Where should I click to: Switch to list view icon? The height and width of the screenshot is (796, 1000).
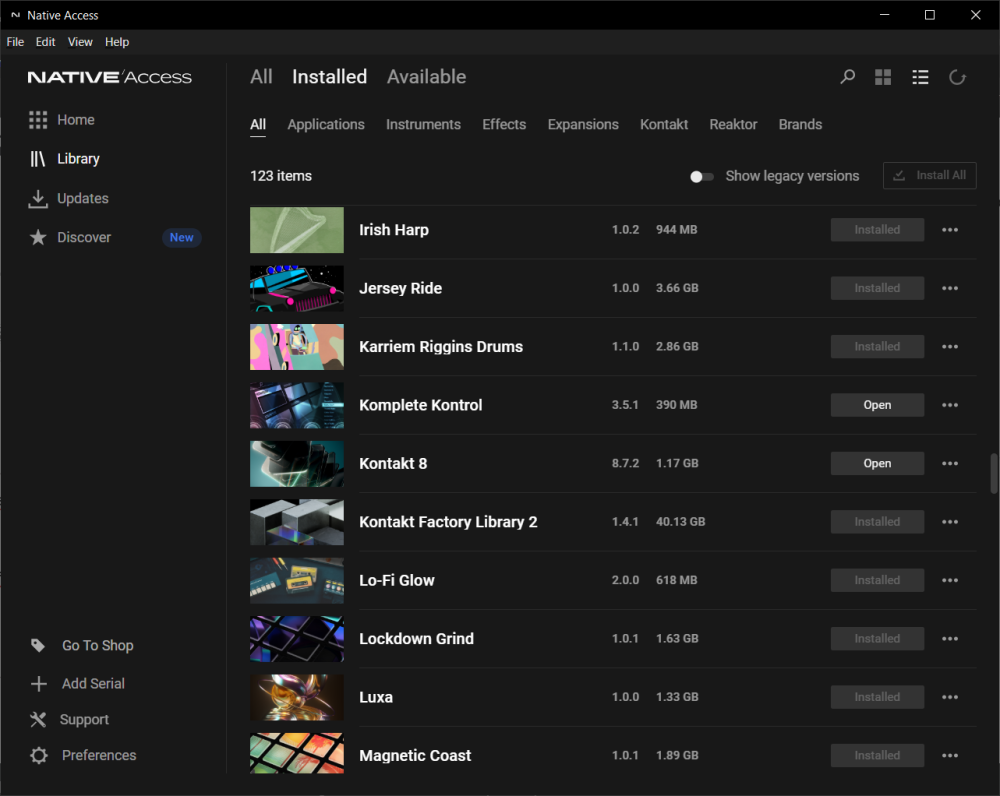click(x=920, y=77)
